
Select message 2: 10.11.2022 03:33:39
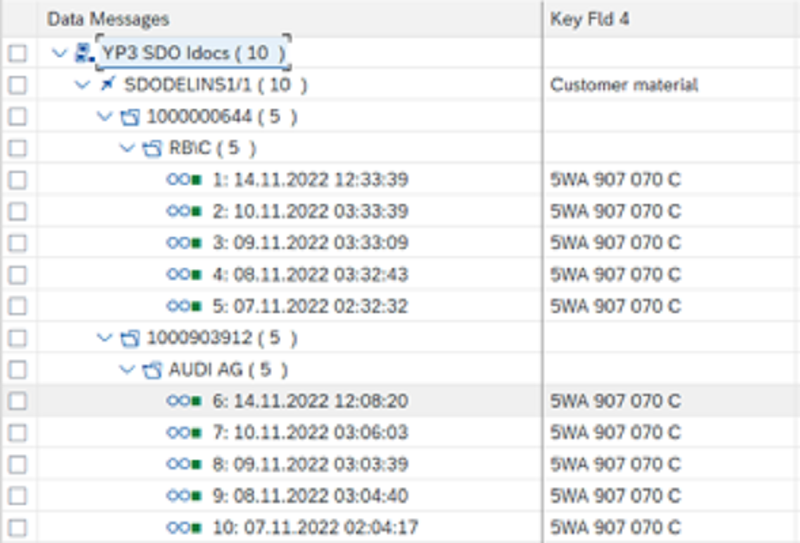[x=310, y=211]
